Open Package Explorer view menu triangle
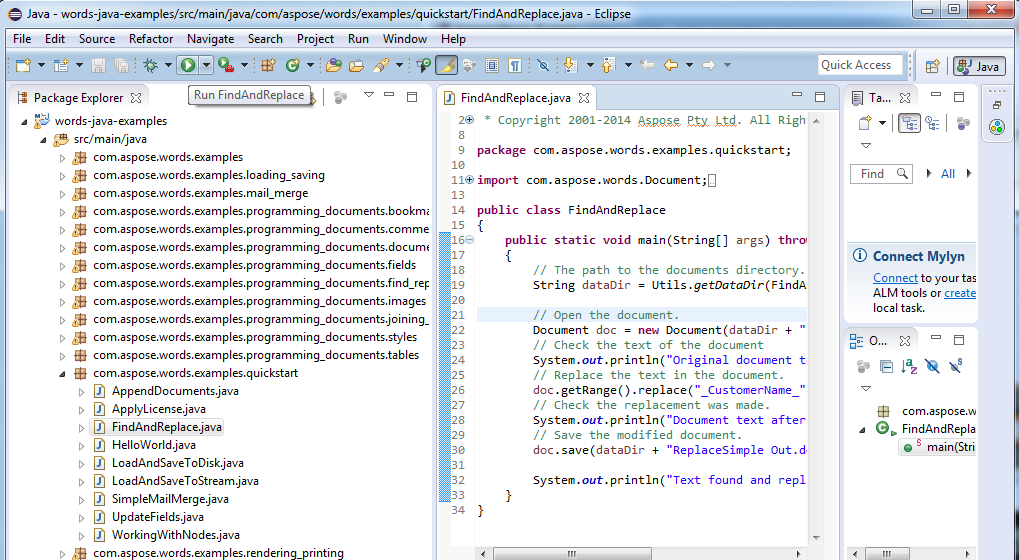The width and height of the screenshot is (1019, 560). pyautogui.click(x=368, y=95)
